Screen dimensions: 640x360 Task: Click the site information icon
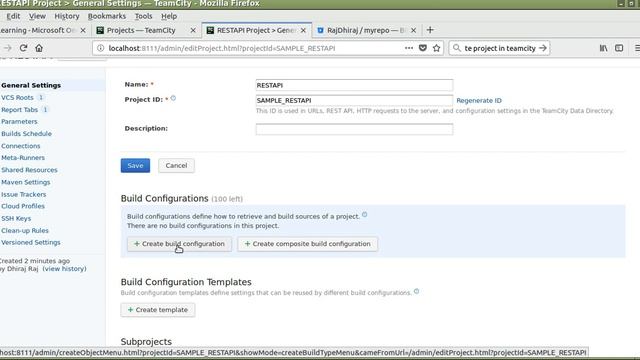[100, 48]
